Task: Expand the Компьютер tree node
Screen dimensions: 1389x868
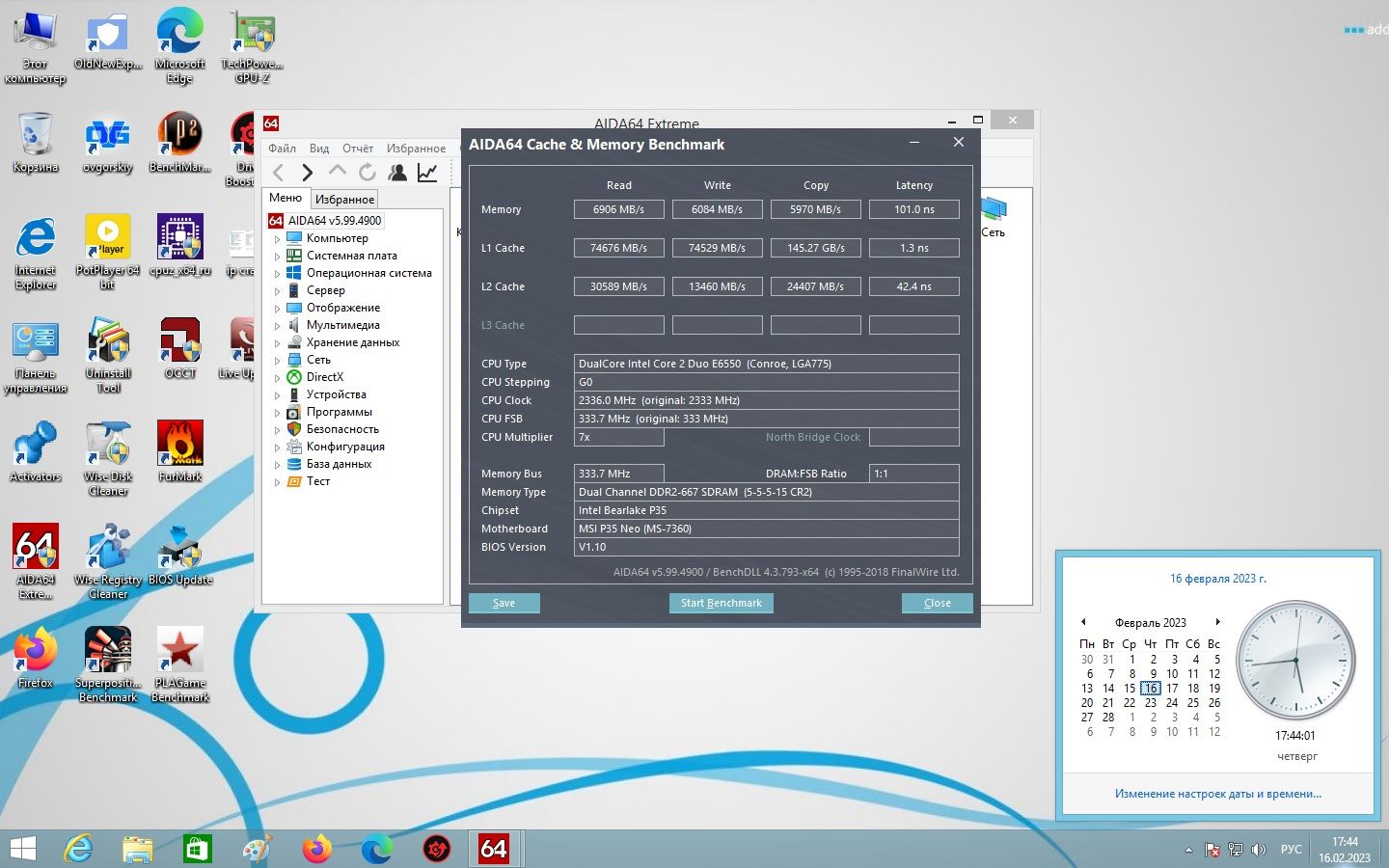Action: tap(277, 238)
